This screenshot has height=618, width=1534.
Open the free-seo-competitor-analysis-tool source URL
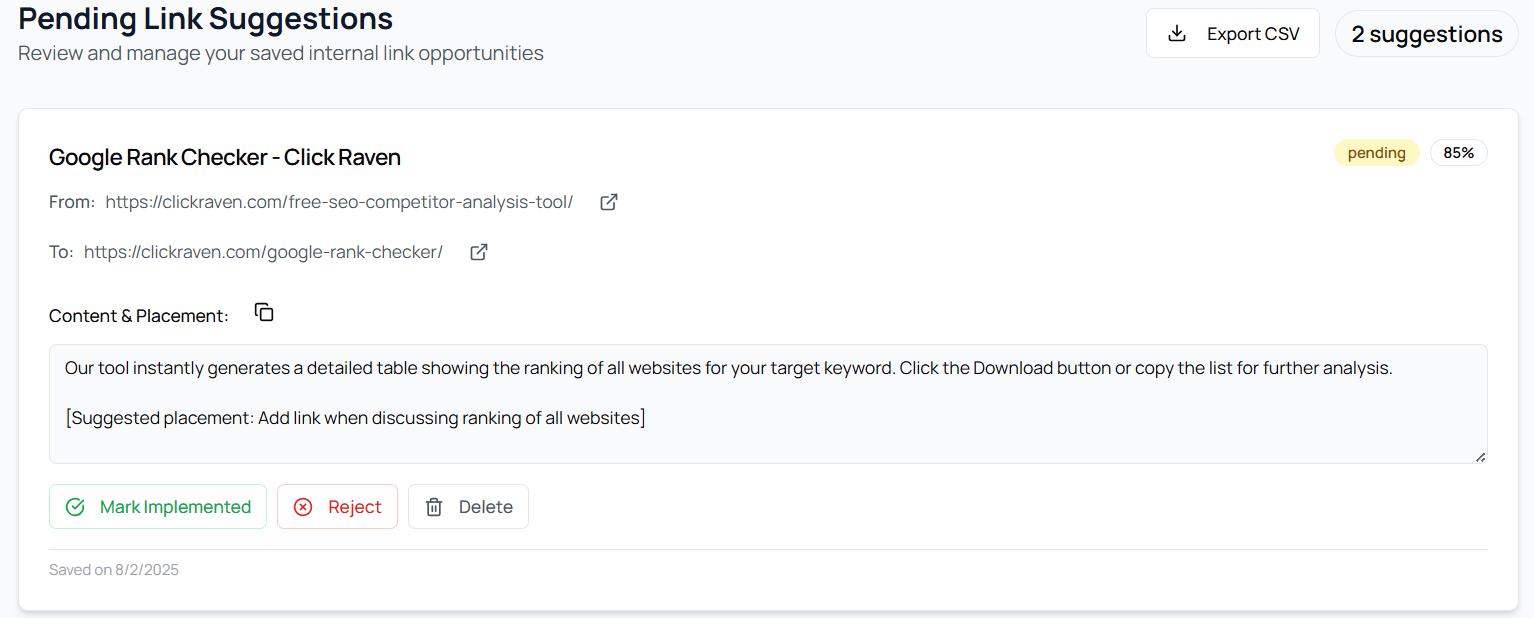339,202
